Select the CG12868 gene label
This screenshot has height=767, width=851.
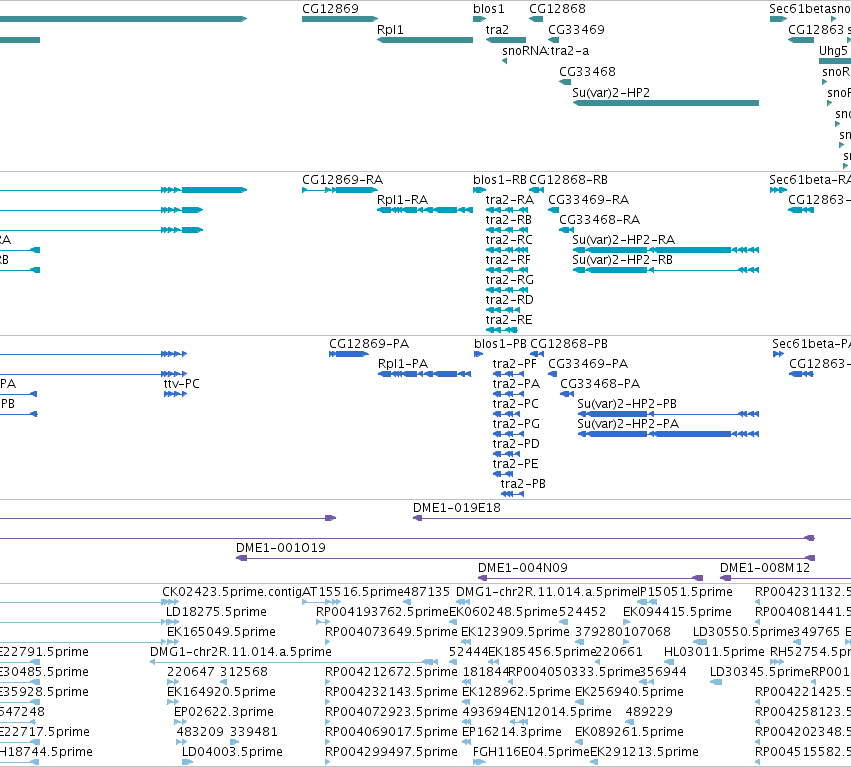pos(557,9)
